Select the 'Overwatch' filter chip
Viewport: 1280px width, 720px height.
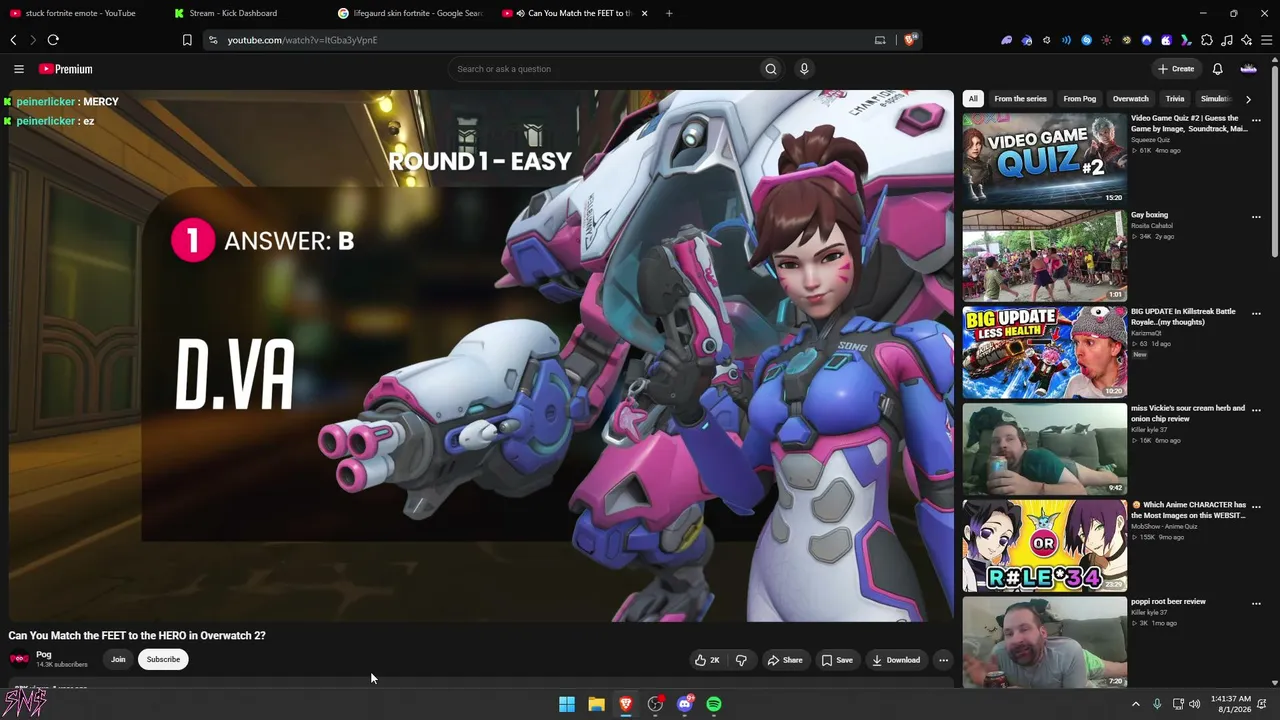point(1131,99)
